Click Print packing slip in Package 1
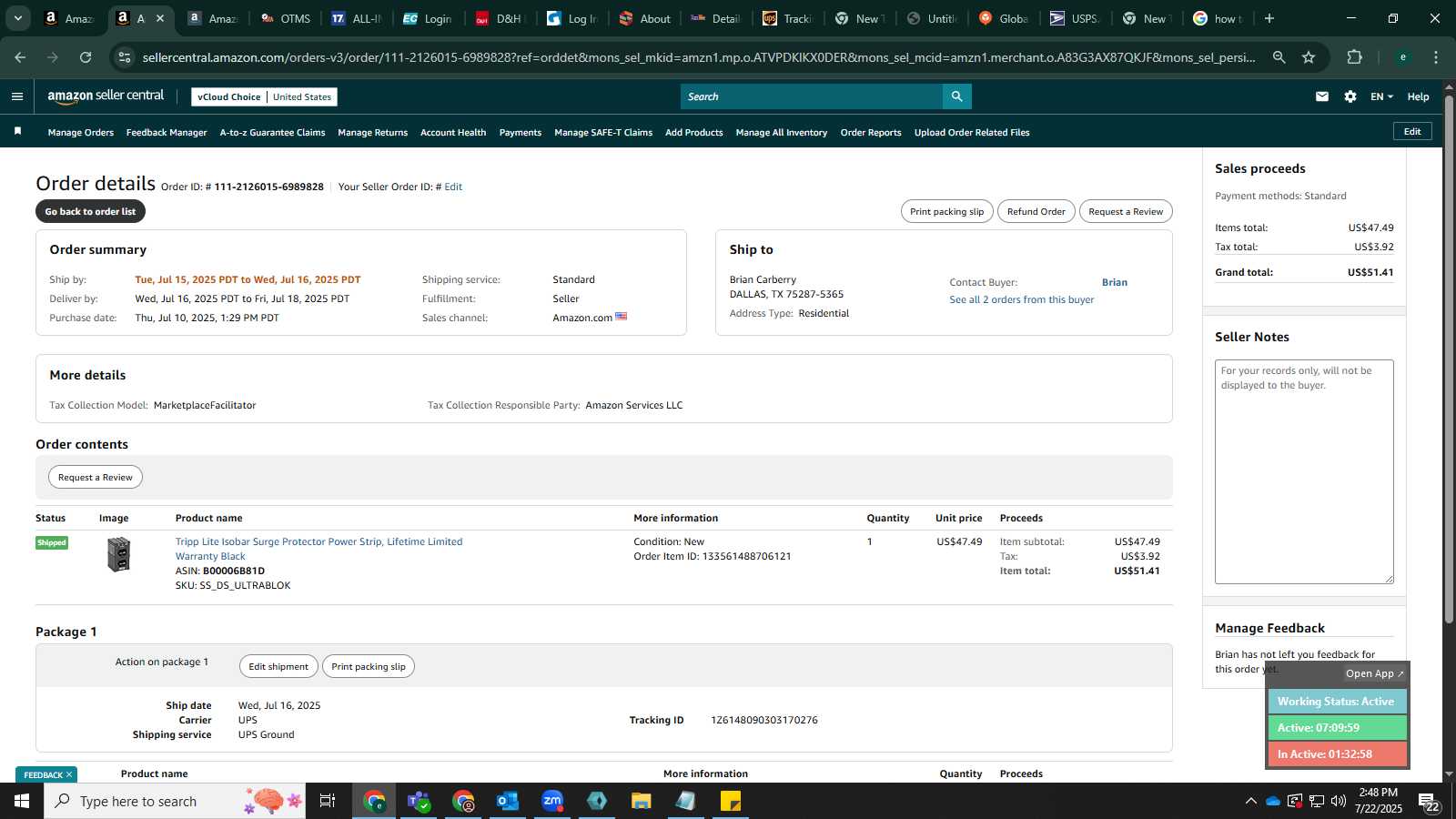This screenshot has width=1456, height=819. [x=369, y=666]
